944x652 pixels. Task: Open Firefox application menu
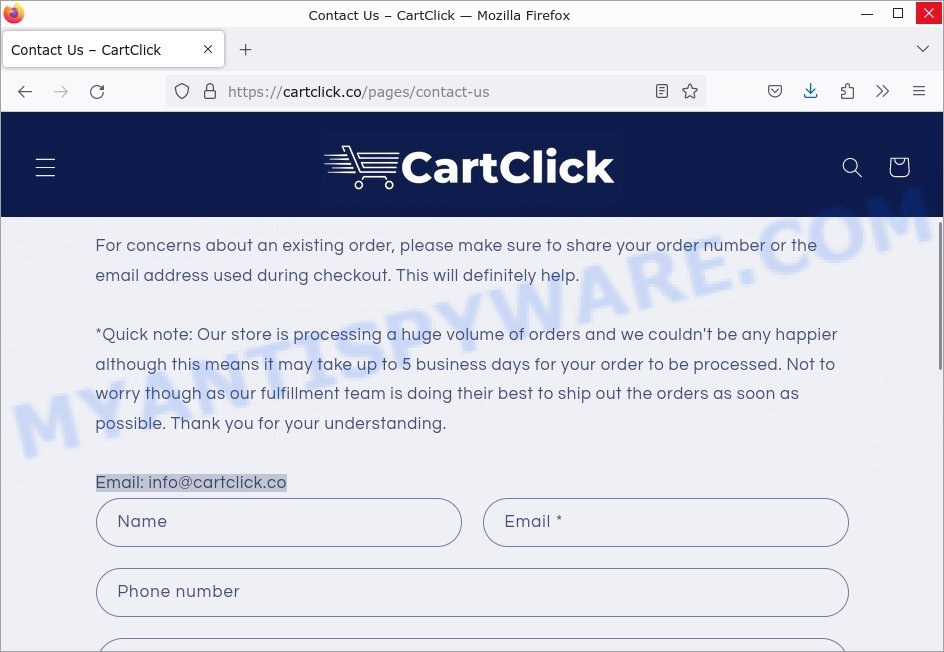pos(919,92)
